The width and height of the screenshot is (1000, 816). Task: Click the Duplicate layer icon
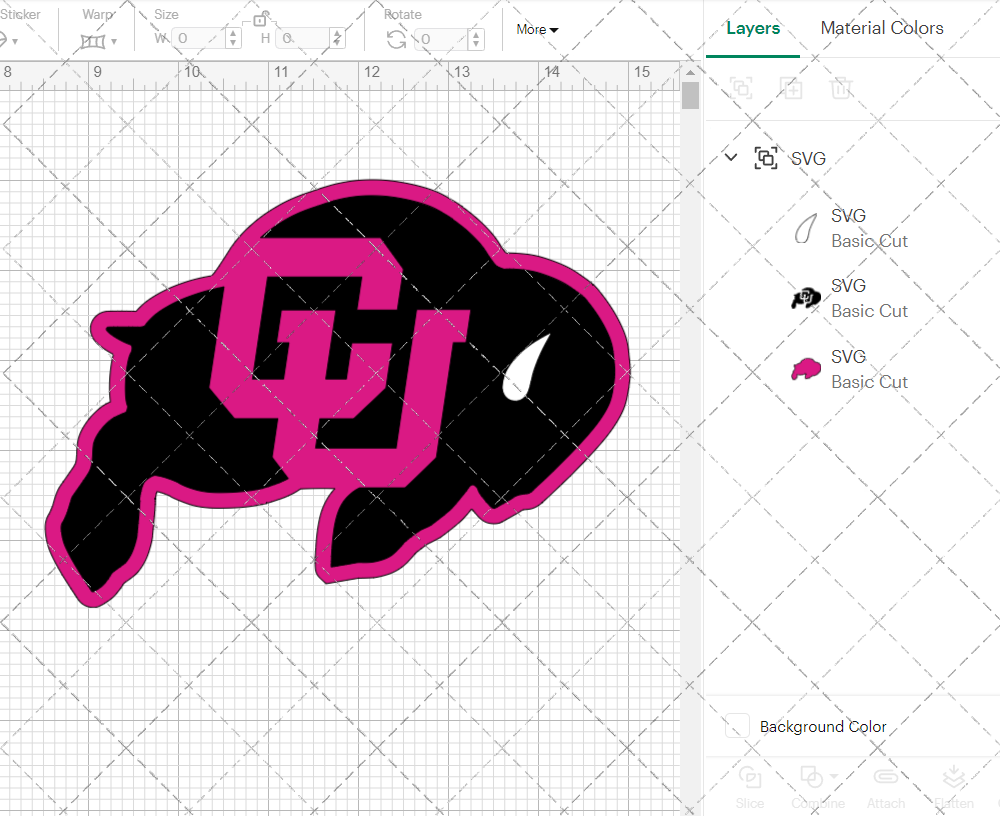(791, 87)
